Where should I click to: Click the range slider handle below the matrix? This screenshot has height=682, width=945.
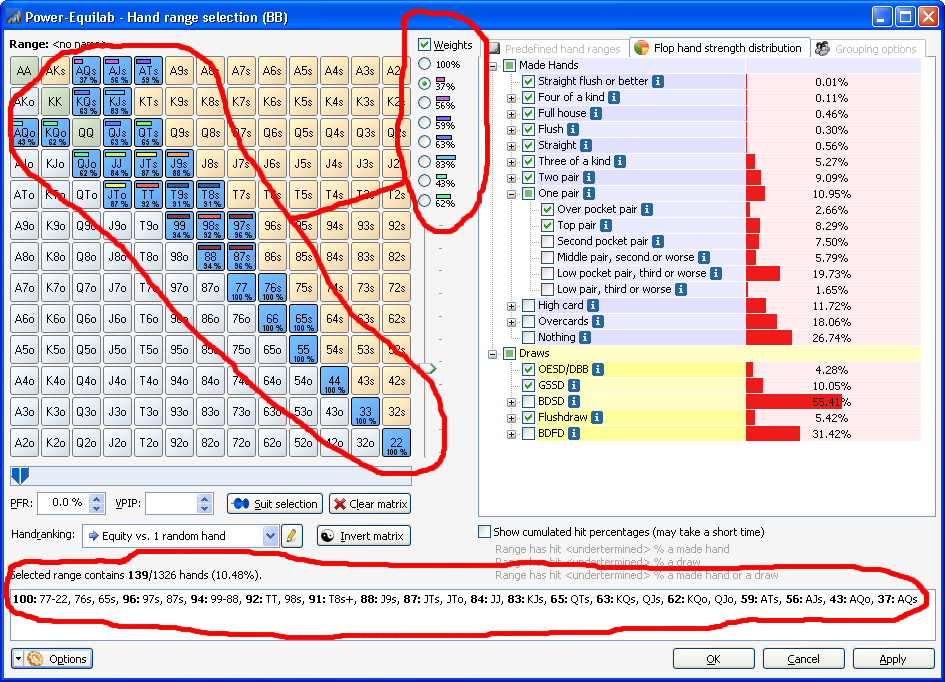point(20,476)
